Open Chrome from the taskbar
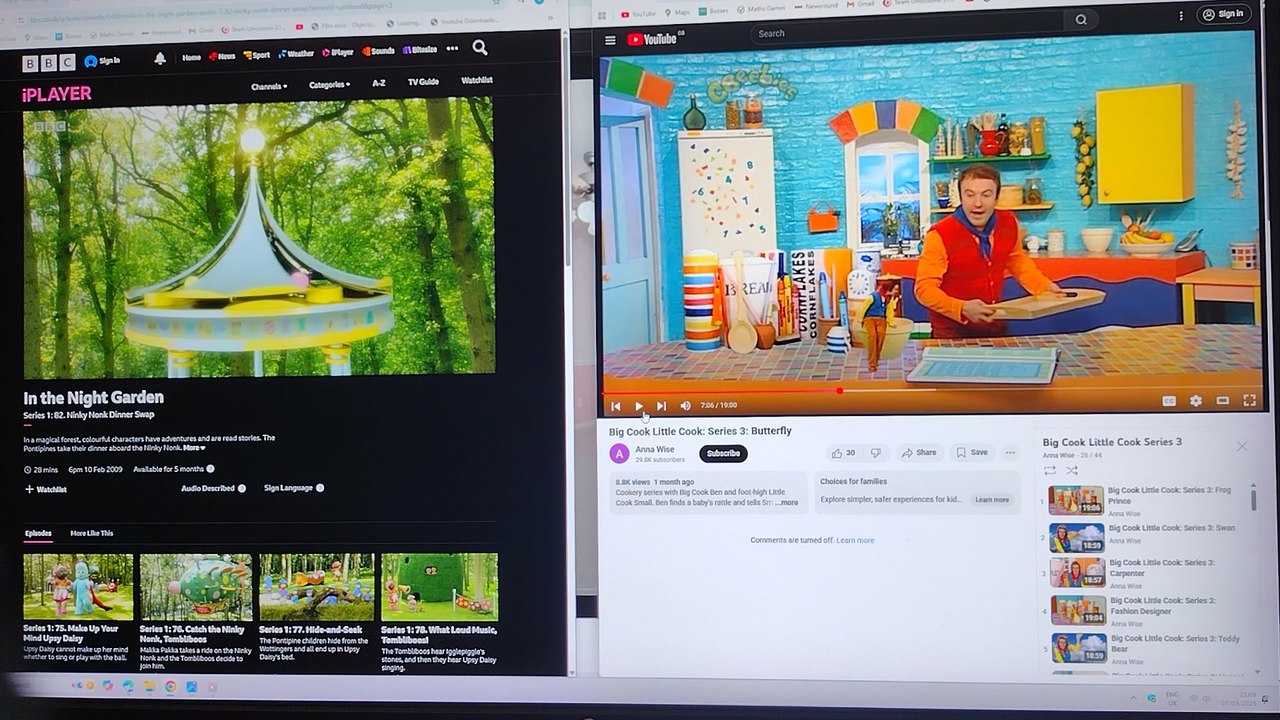The width and height of the screenshot is (1280, 720). (x=170, y=686)
